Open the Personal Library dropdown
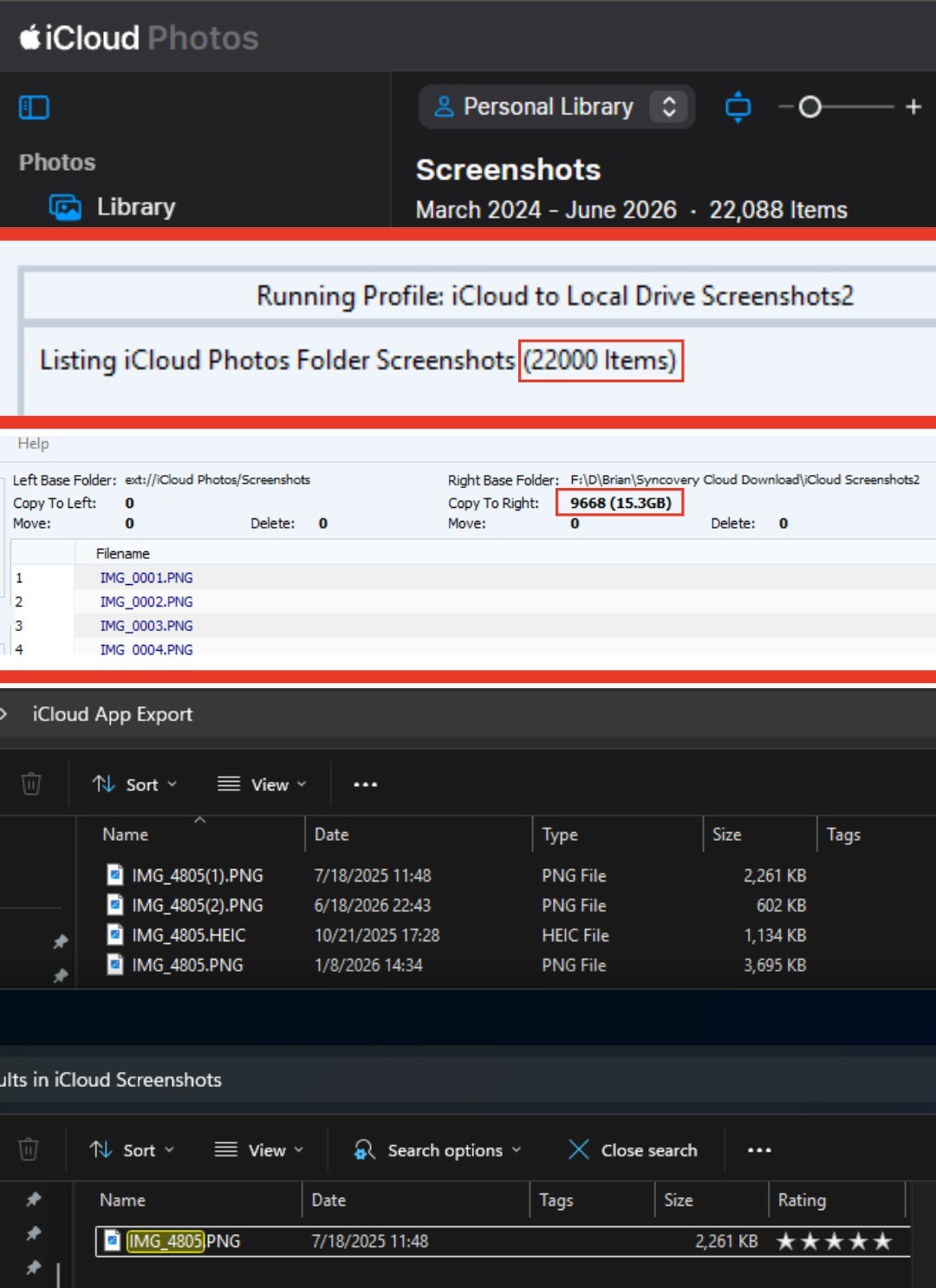The width and height of the screenshot is (936, 1288). pos(556,107)
